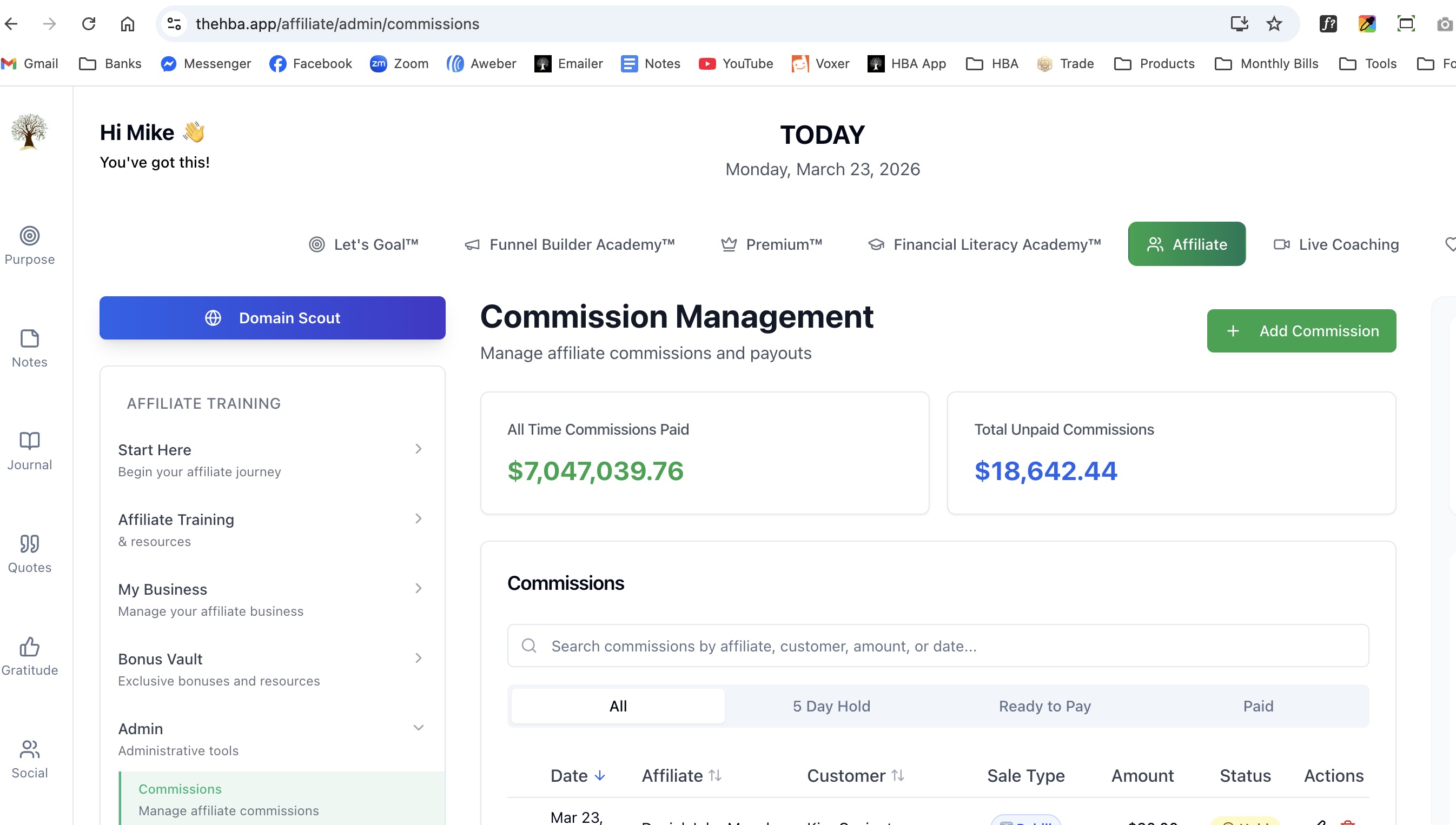The width and height of the screenshot is (1456, 825).
Task: Click the HBA tree logo
Action: (29, 131)
